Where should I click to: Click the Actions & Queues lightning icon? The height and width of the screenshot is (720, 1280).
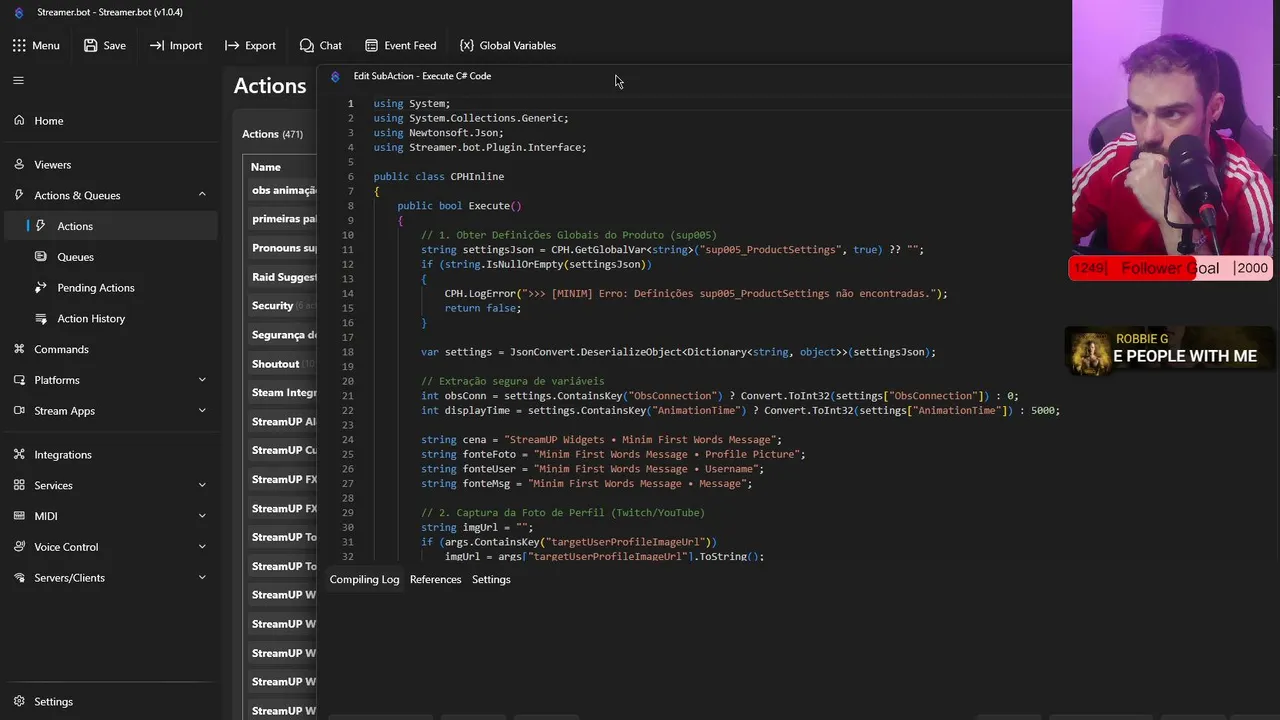pyautogui.click(x=19, y=195)
